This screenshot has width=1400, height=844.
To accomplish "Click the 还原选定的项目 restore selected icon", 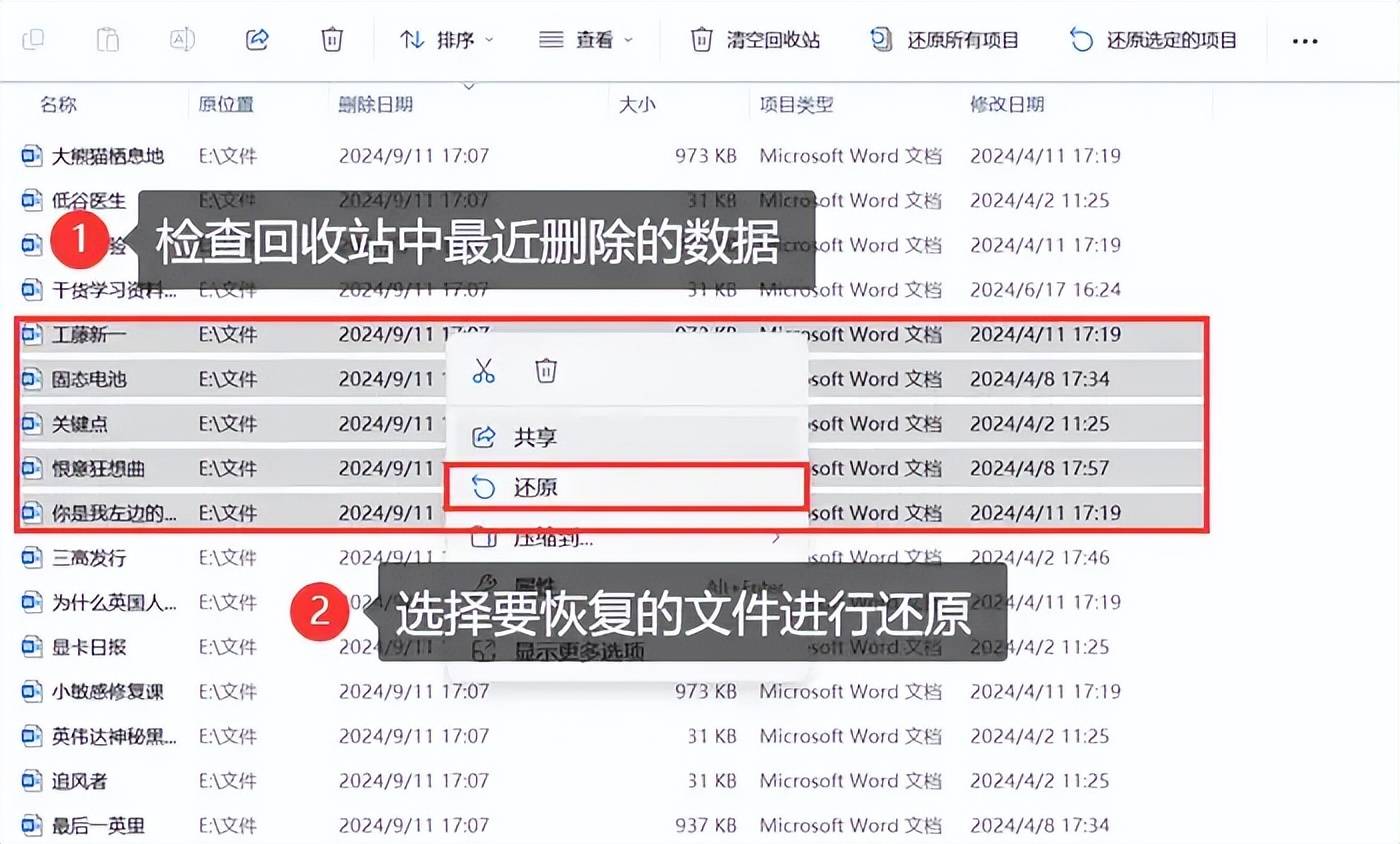I will [1079, 39].
